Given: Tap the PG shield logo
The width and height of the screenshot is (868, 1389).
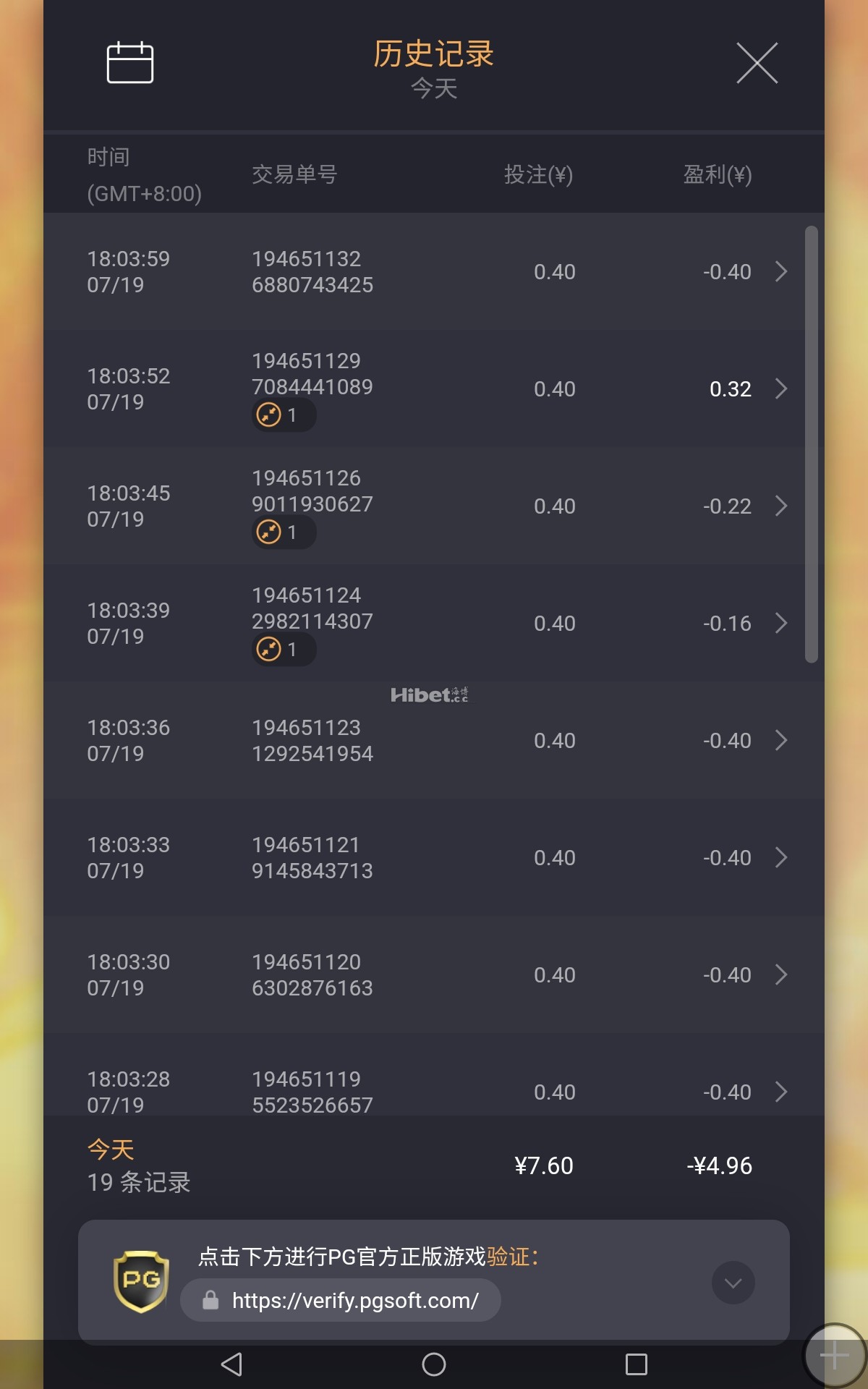Looking at the screenshot, I should pyautogui.click(x=142, y=1281).
